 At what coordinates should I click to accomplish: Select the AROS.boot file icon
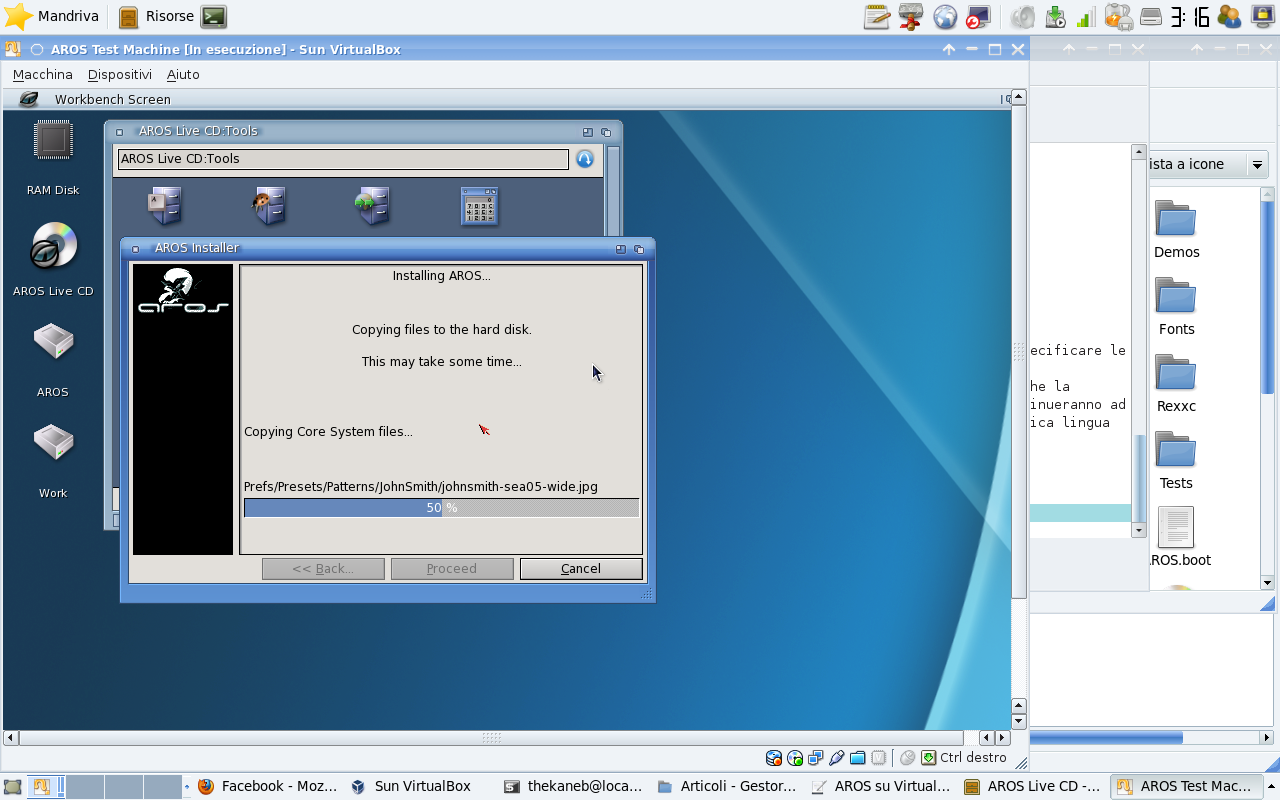click(1176, 527)
